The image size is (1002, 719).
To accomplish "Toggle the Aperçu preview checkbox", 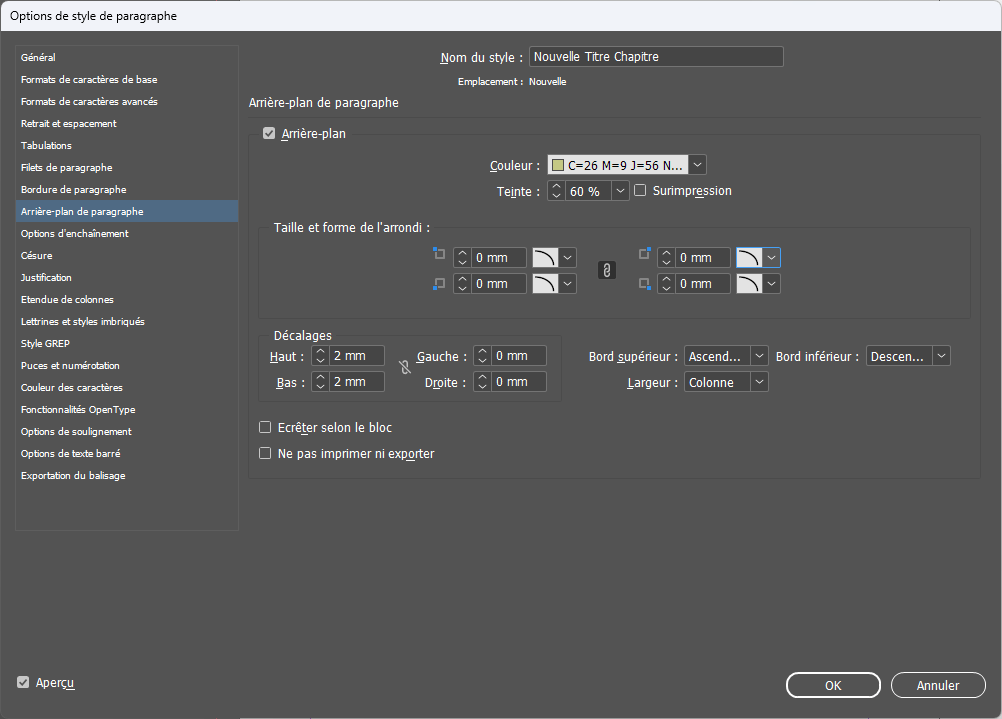I will (23, 683).
